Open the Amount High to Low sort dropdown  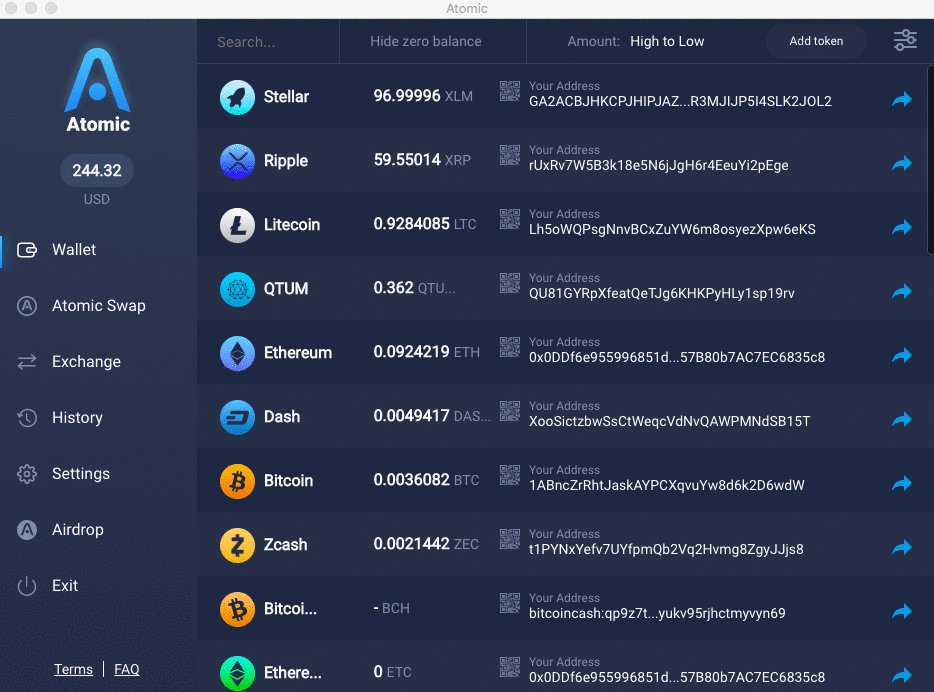tap(636, 41)
